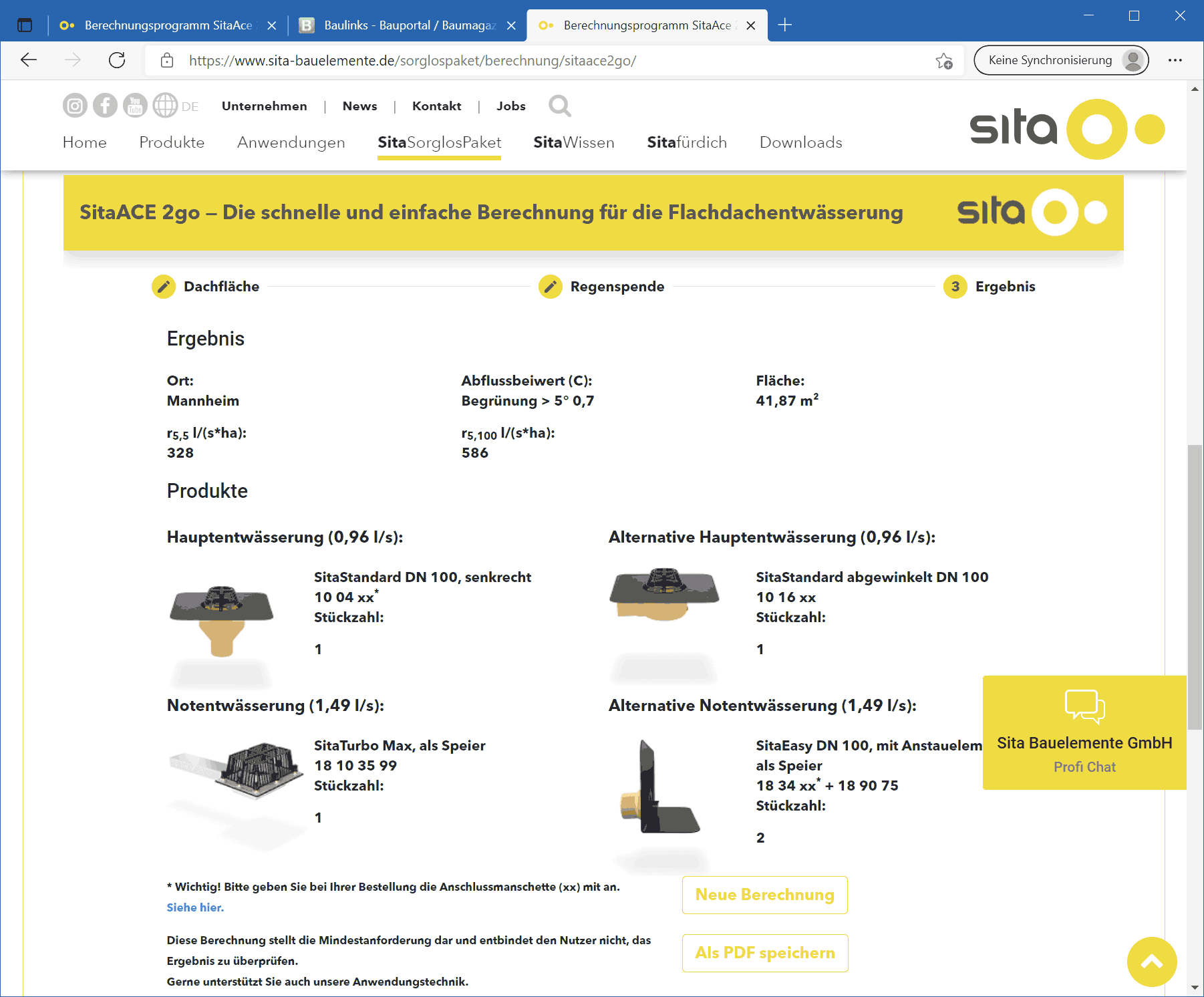
Task: Go back with browser back arrow
Action: pyautogui.click(x=29, y=60)
